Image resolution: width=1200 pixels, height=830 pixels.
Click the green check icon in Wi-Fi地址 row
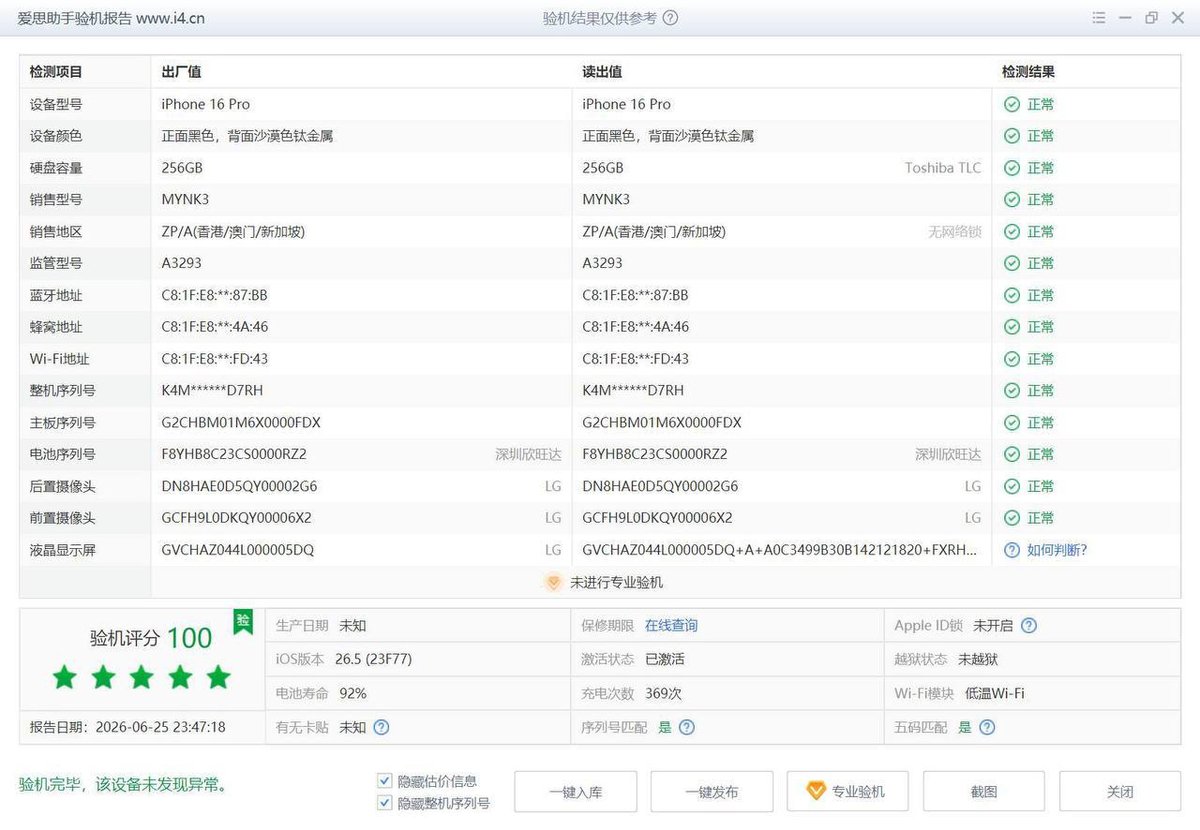(1012, 359)
